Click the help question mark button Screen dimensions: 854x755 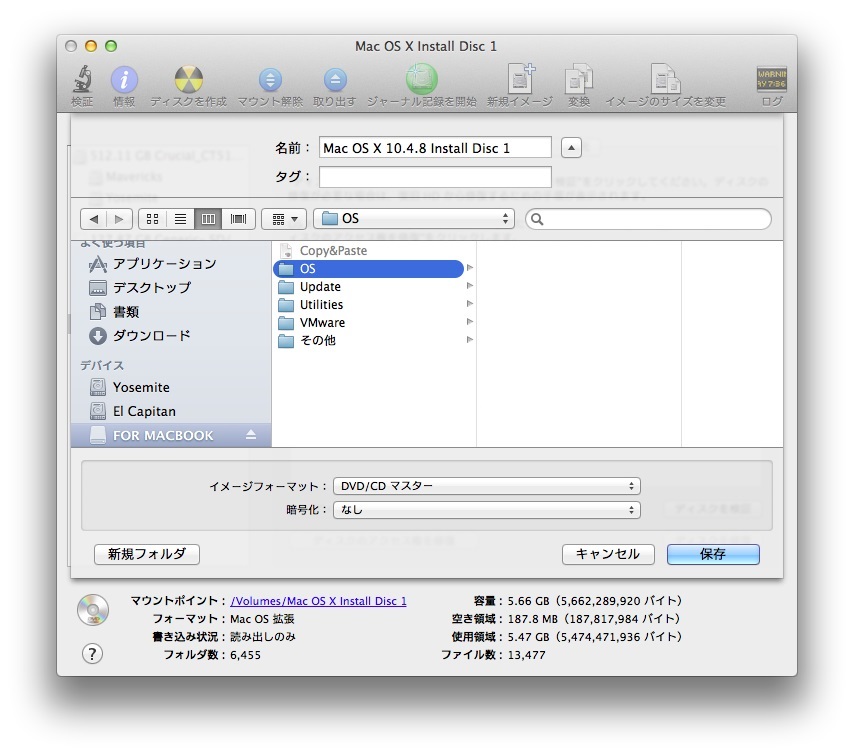92,653
